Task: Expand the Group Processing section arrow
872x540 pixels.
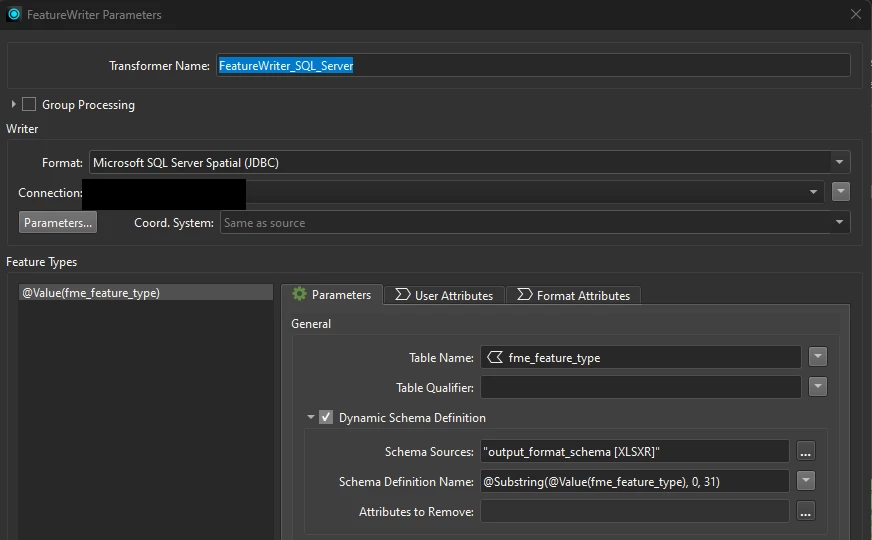Action: pos(13,104)
